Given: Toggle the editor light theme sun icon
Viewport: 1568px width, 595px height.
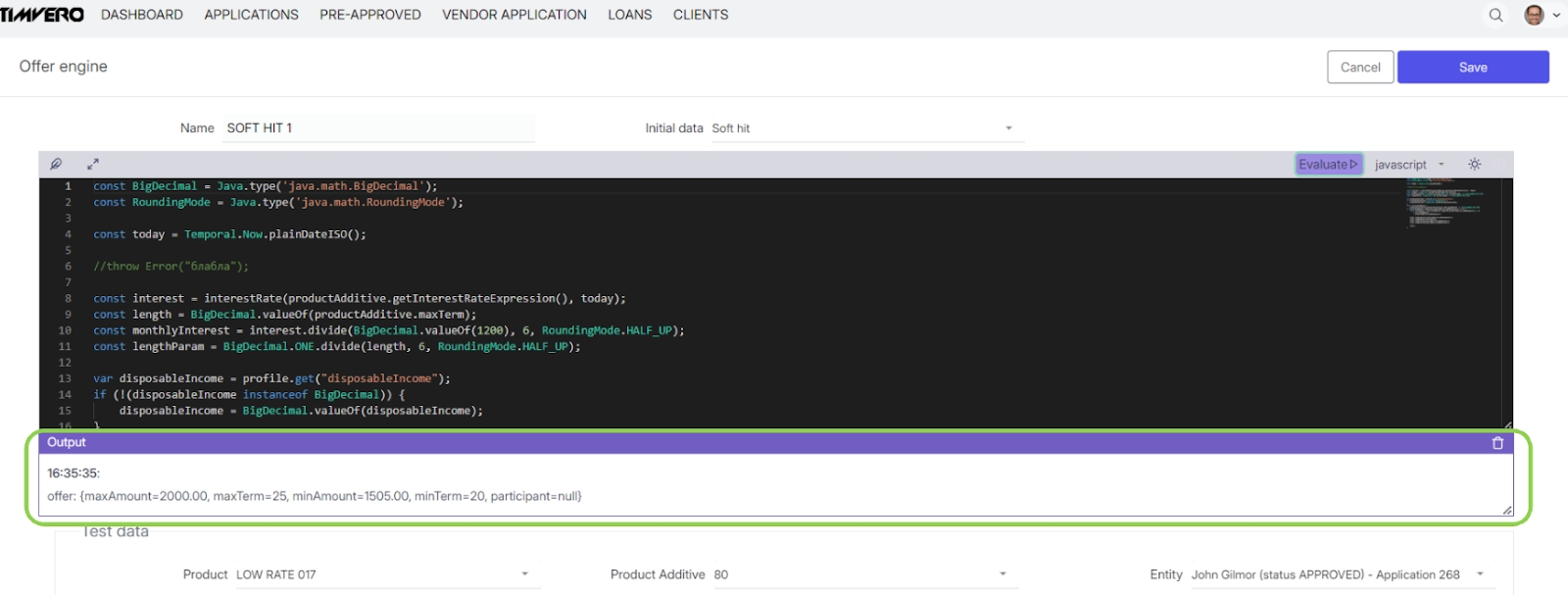Looking at the screenshot, I should (x=1474, y=165).
